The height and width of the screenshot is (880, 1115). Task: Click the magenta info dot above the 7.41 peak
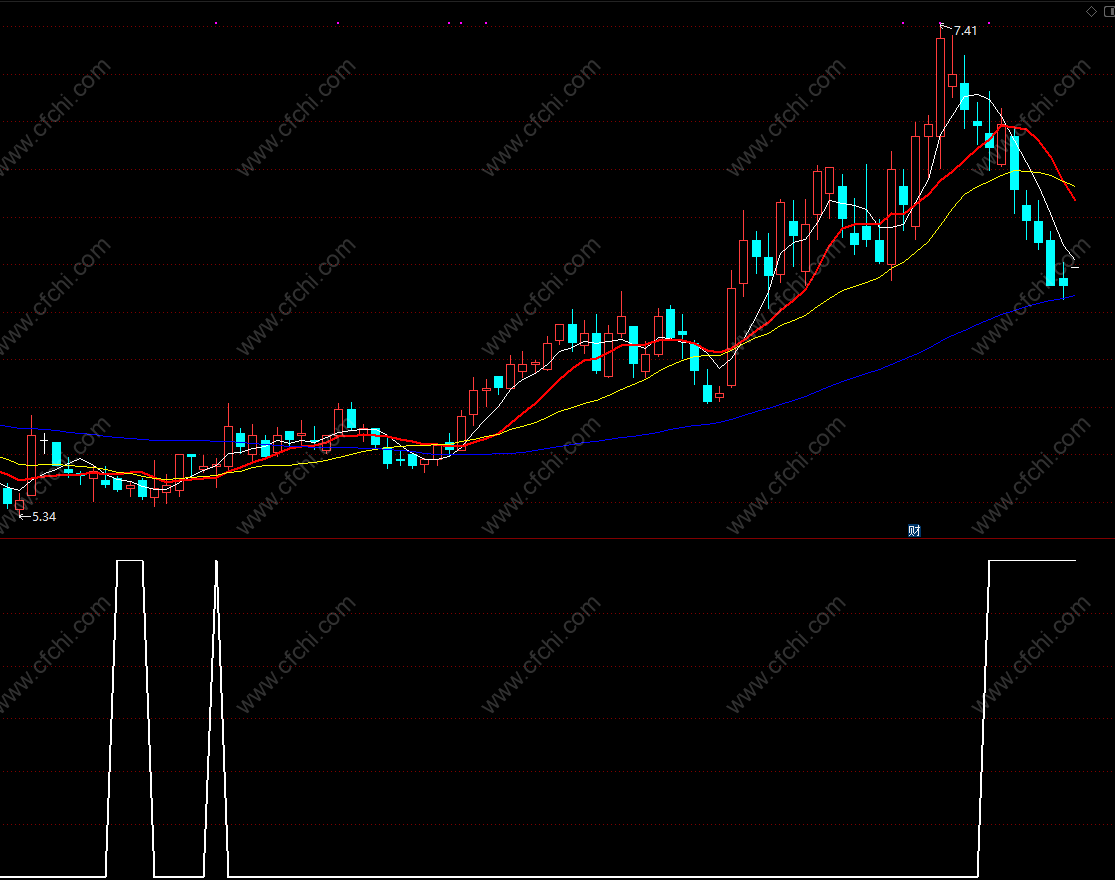[941, 23]
